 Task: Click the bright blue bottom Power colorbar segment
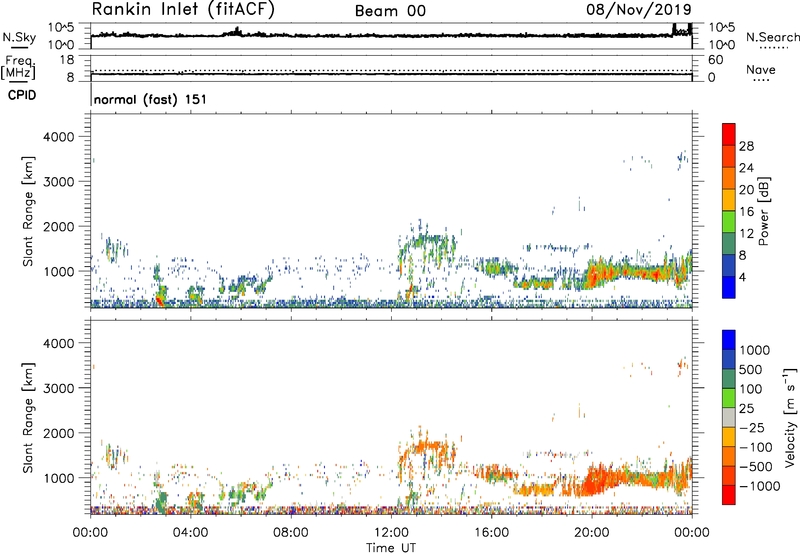(x=729, y=288)
